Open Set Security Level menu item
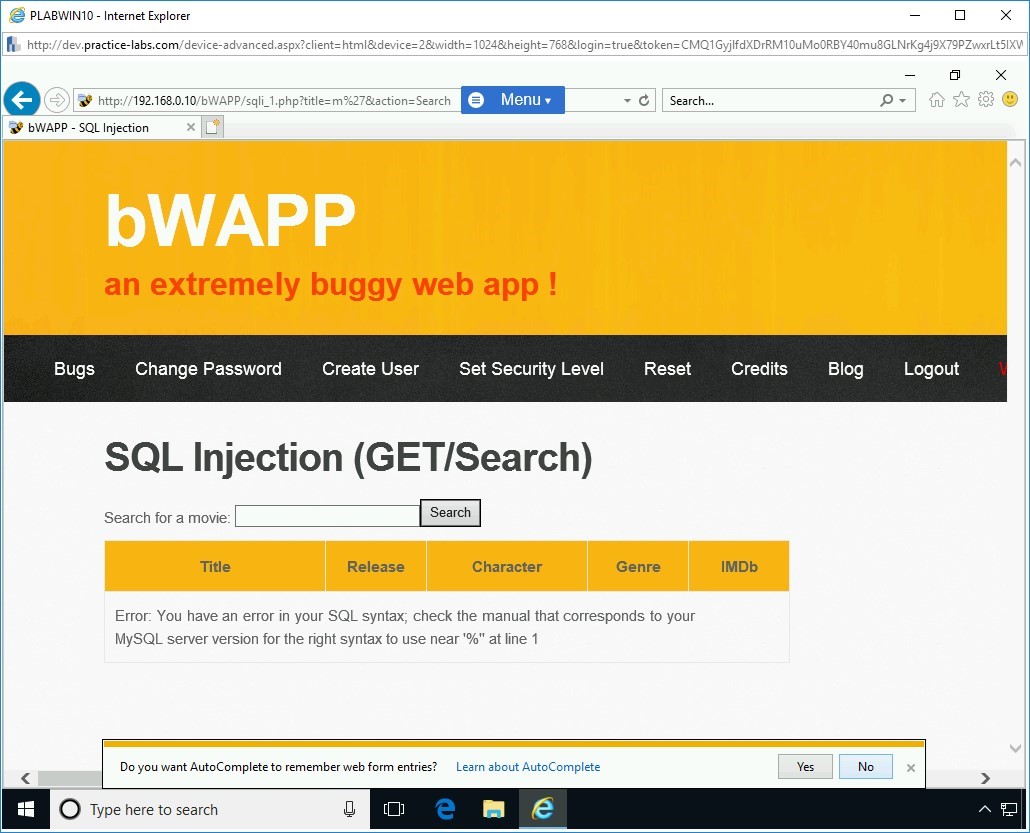The image size is (1030, 833). (531, 369)
